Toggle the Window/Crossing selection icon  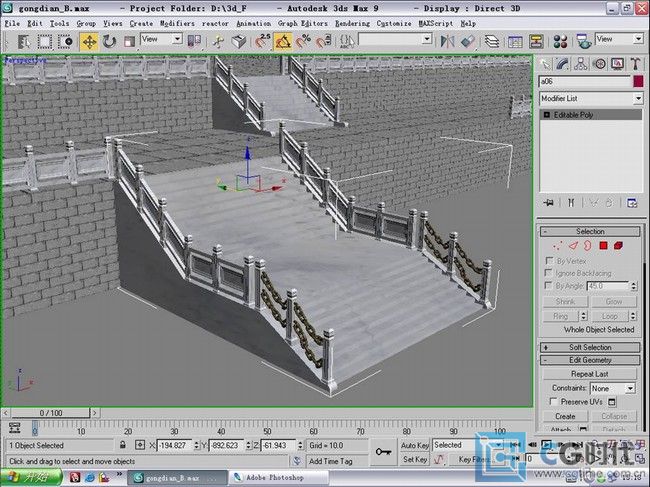pos(65,41)
